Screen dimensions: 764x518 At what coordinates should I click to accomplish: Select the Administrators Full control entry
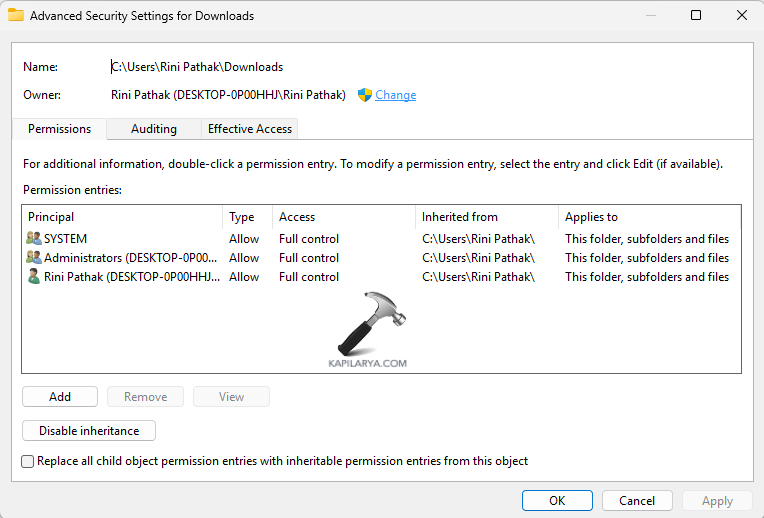pos(308,258)
